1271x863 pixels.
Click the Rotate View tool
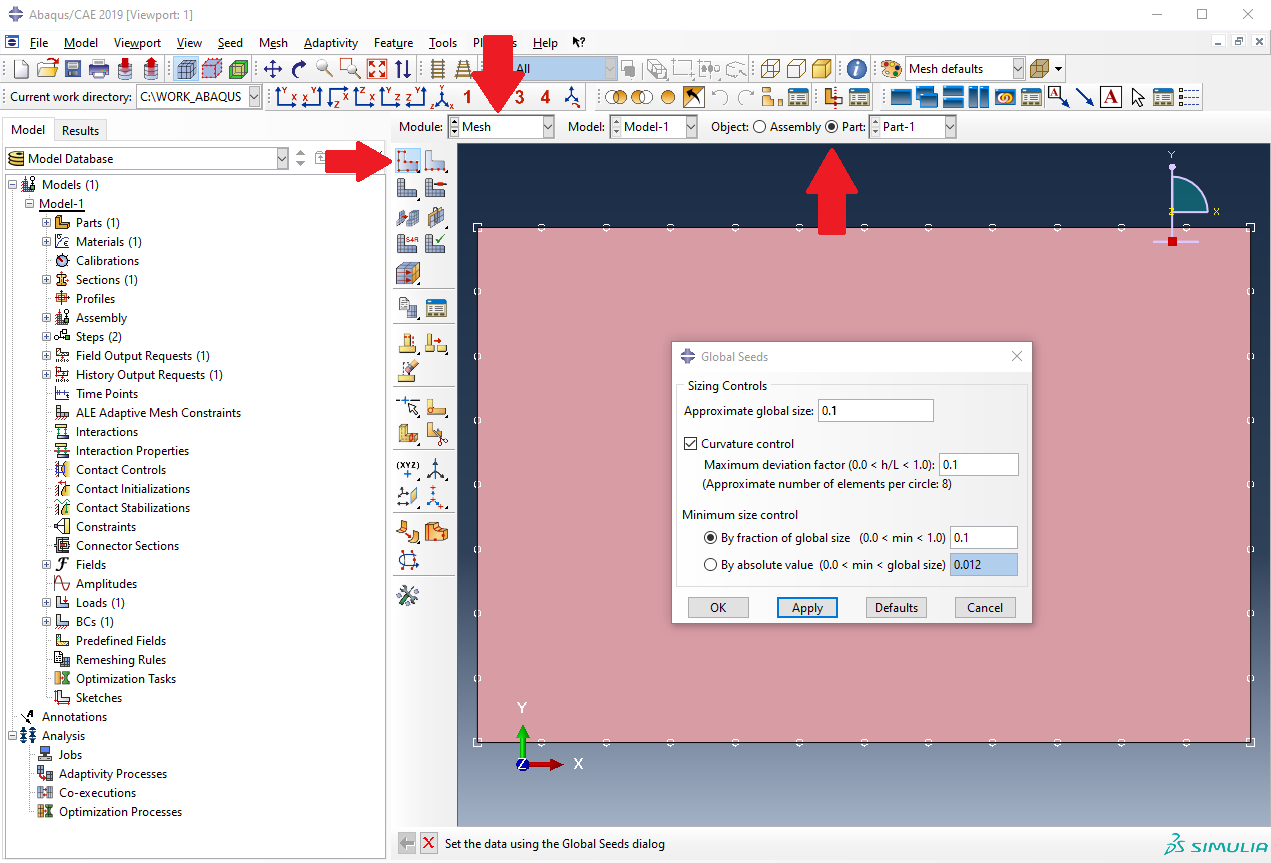coord(298,69)
